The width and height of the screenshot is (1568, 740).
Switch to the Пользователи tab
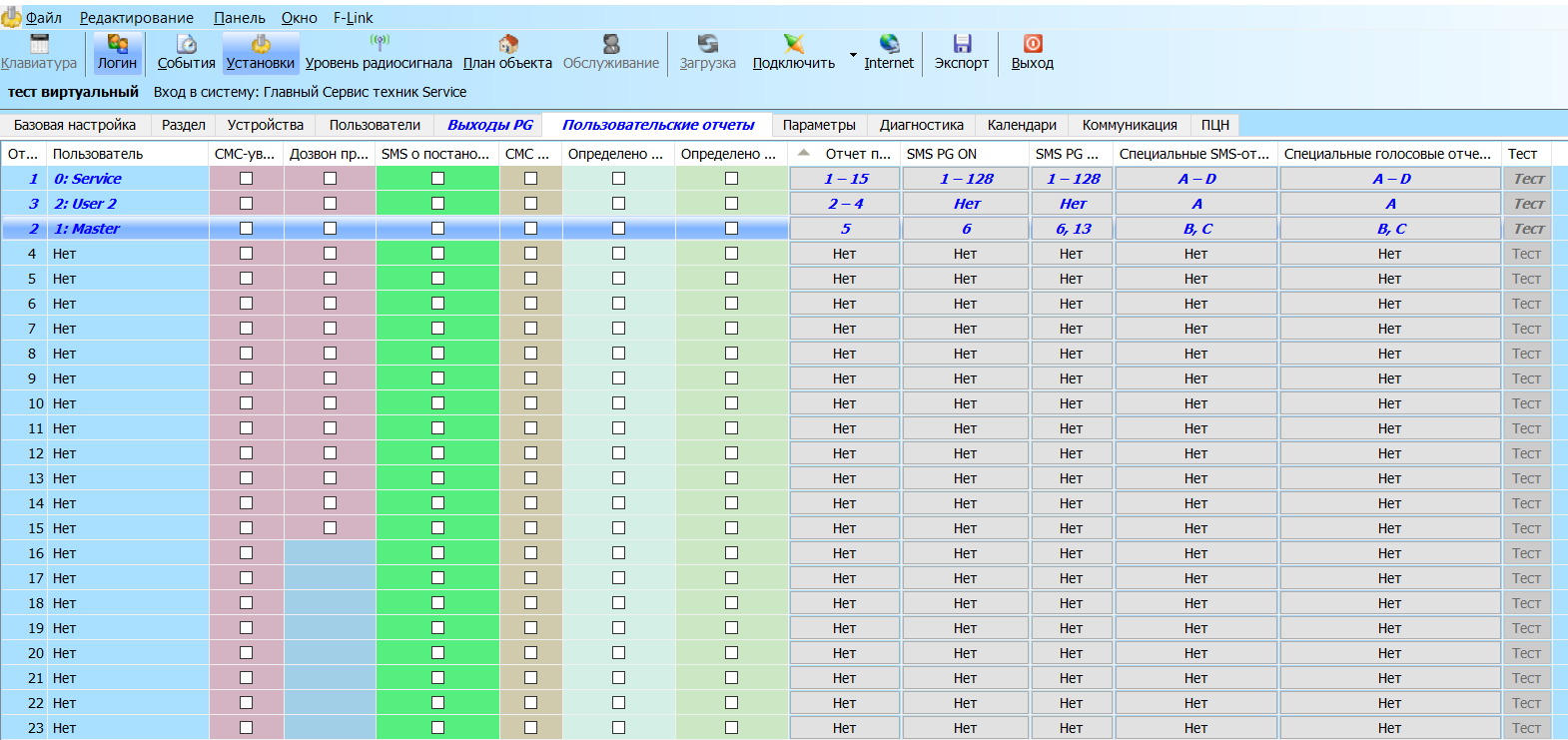pos(375,125)
